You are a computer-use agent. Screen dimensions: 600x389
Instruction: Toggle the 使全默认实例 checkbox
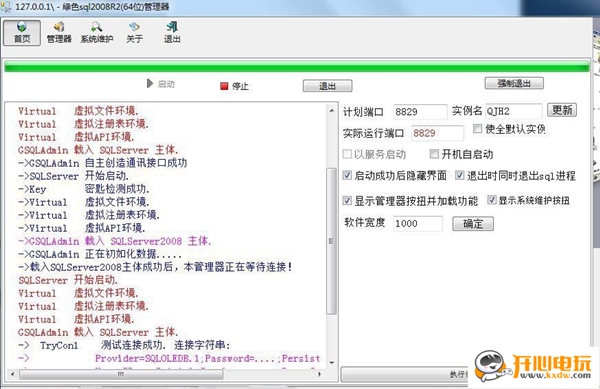click(477, 129)
